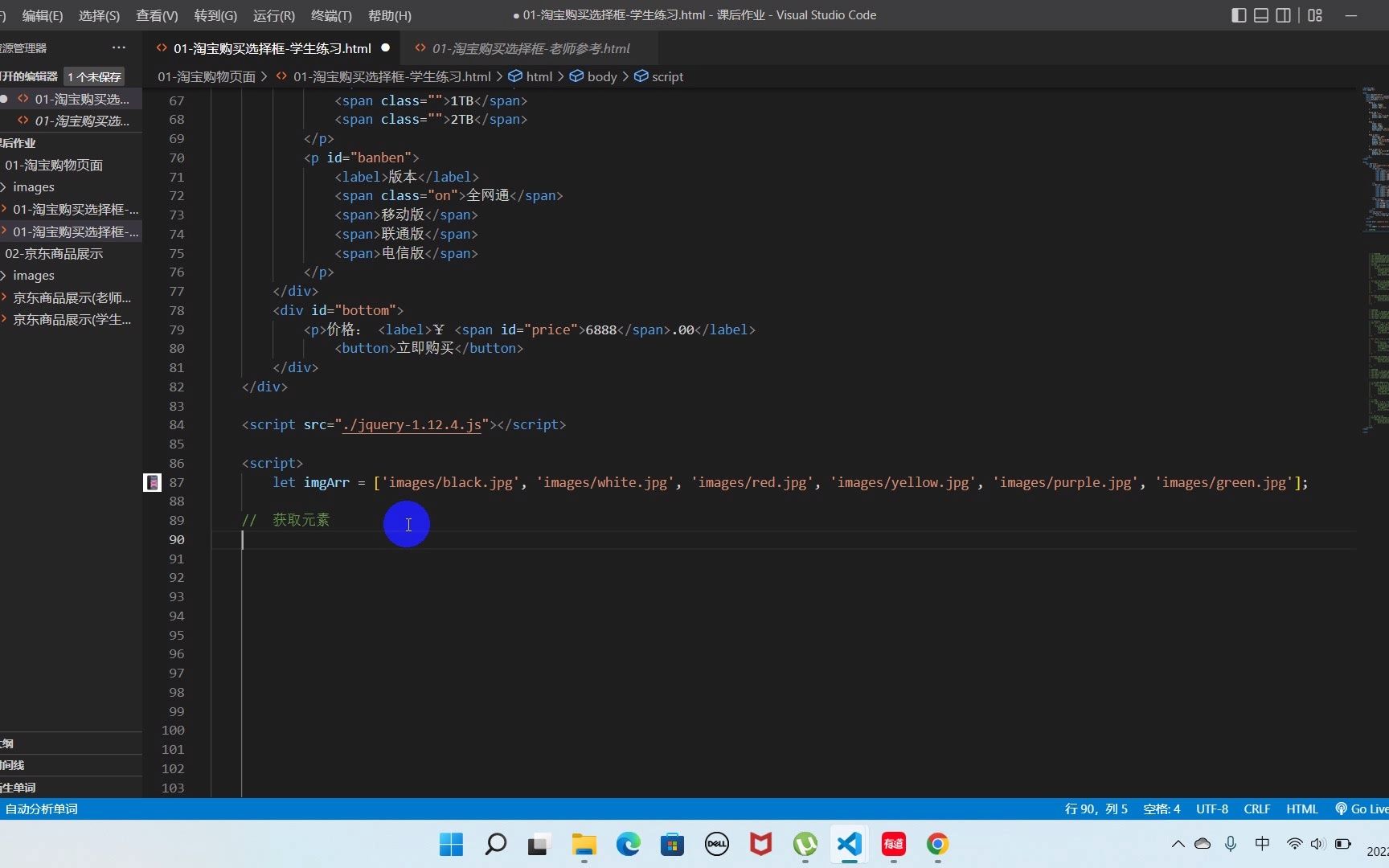This screenshot has height=868, width=1389.
Task: Open Task View icon on taskbar
Action: point(538,844)
